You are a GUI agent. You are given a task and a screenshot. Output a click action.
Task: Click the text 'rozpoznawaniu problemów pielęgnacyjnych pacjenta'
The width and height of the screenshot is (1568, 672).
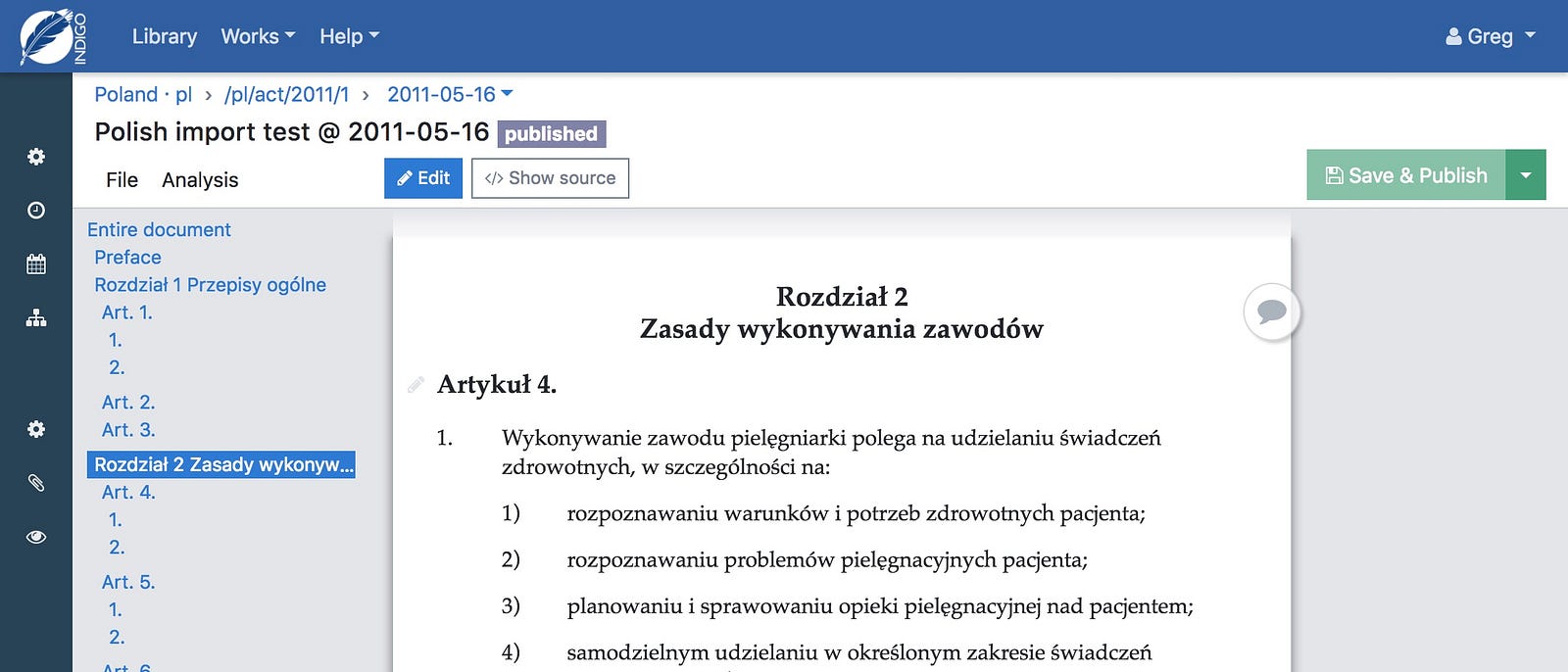(x=825, y=559)
